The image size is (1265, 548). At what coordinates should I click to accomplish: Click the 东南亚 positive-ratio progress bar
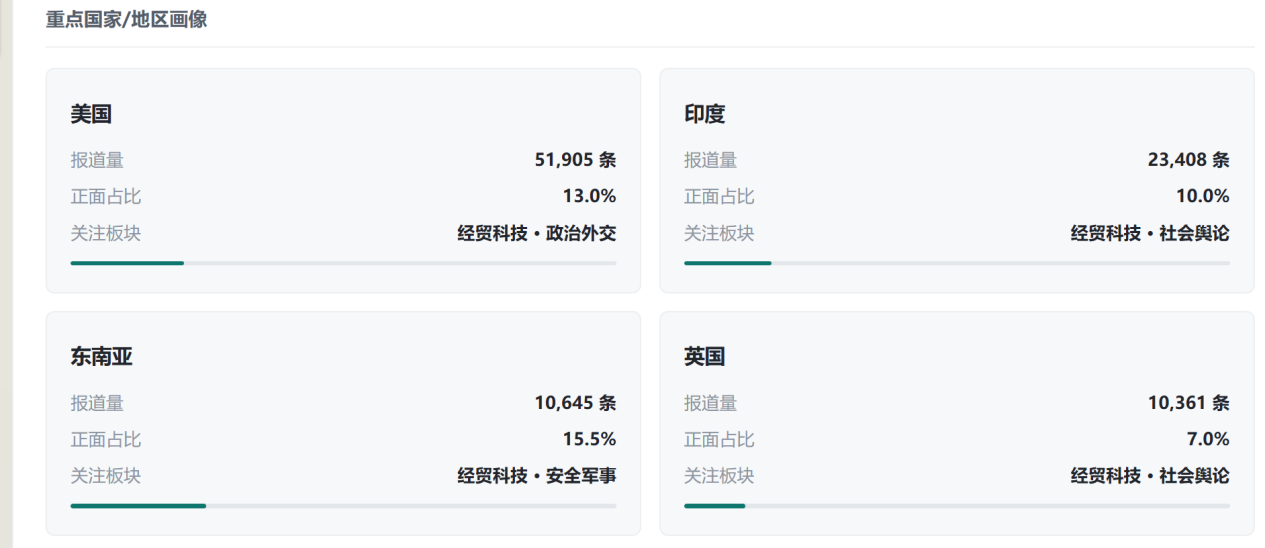point(343,506)
